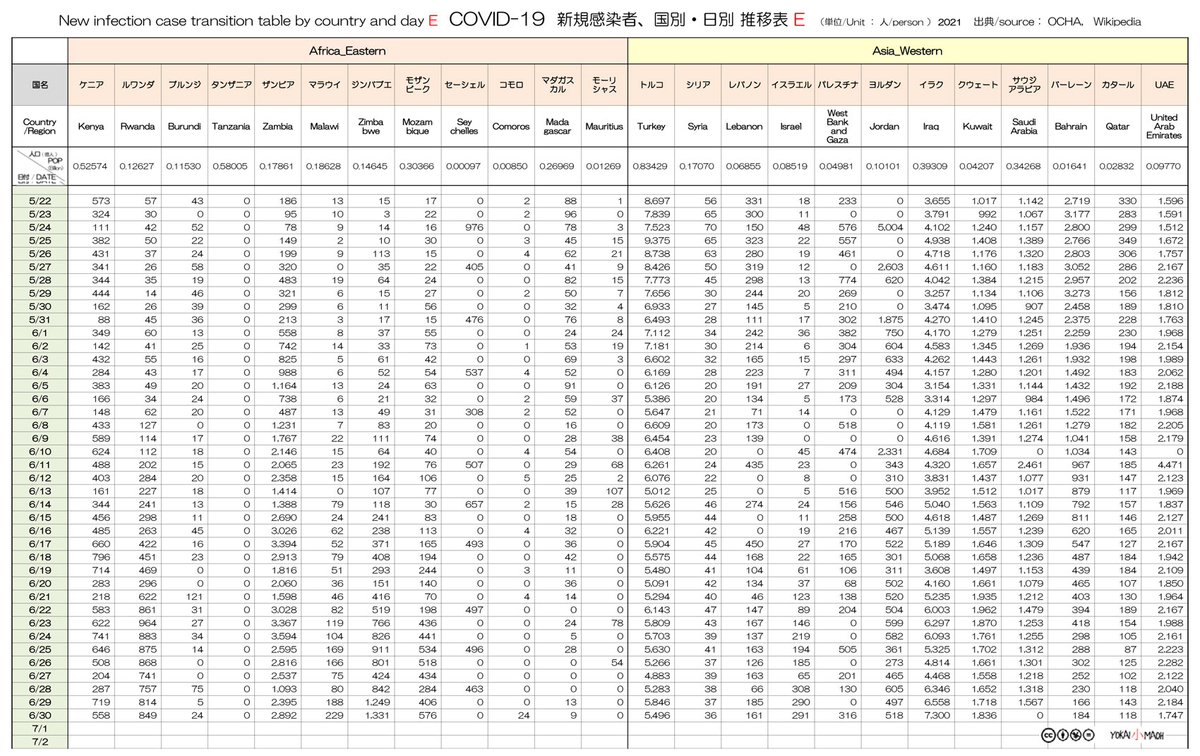Select the Kenya English column header

[x=91, y=127]
